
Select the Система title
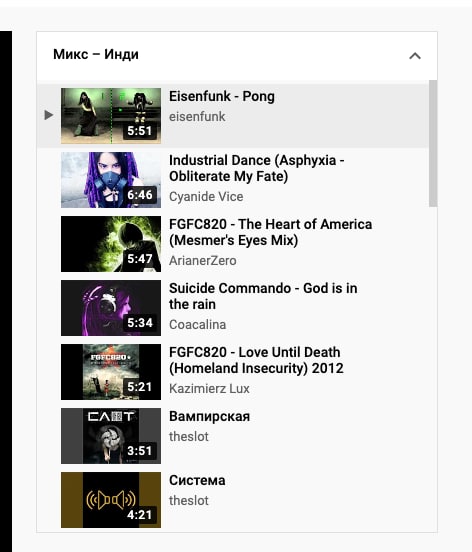click(197, 481)
